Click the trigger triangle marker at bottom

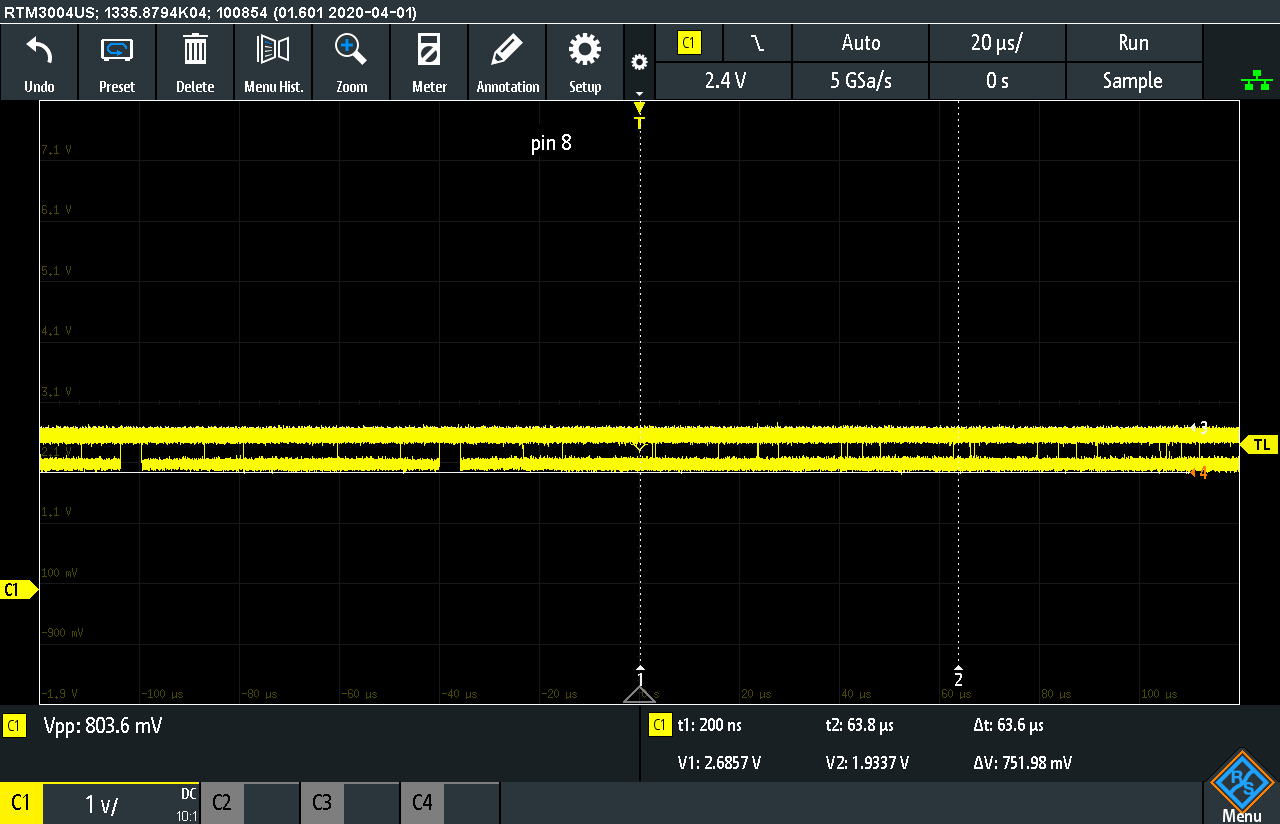pyautogui.click(x=640, y=695)
